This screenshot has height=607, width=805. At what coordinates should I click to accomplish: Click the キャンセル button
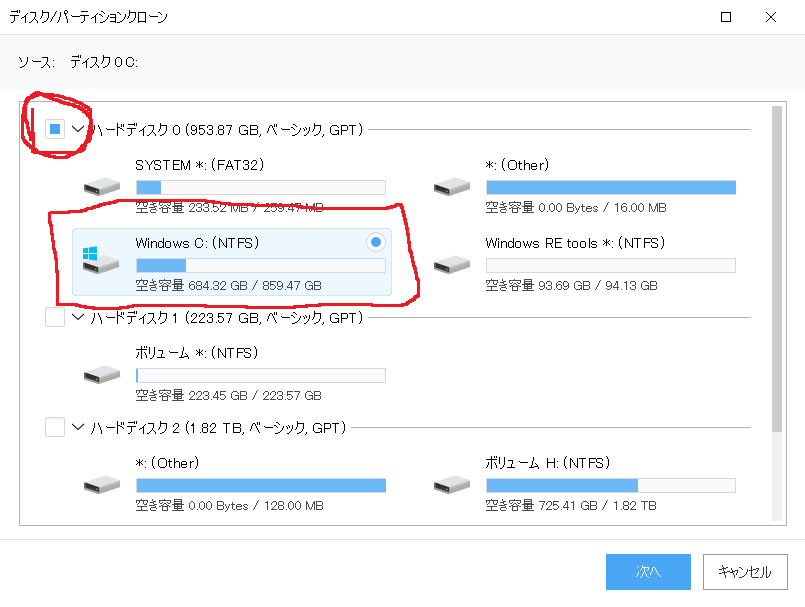click(x=745, y=572)
